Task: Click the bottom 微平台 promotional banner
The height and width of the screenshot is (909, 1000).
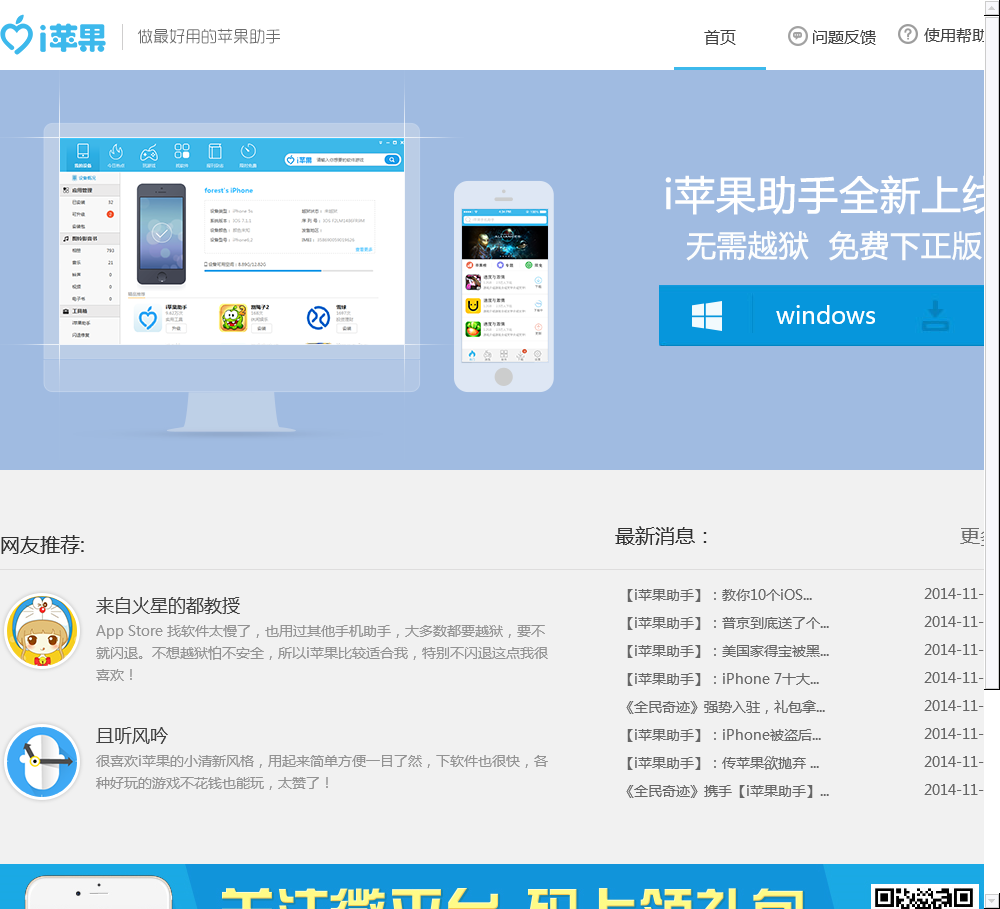Action: pyautogui.click(x=492, y=887)
